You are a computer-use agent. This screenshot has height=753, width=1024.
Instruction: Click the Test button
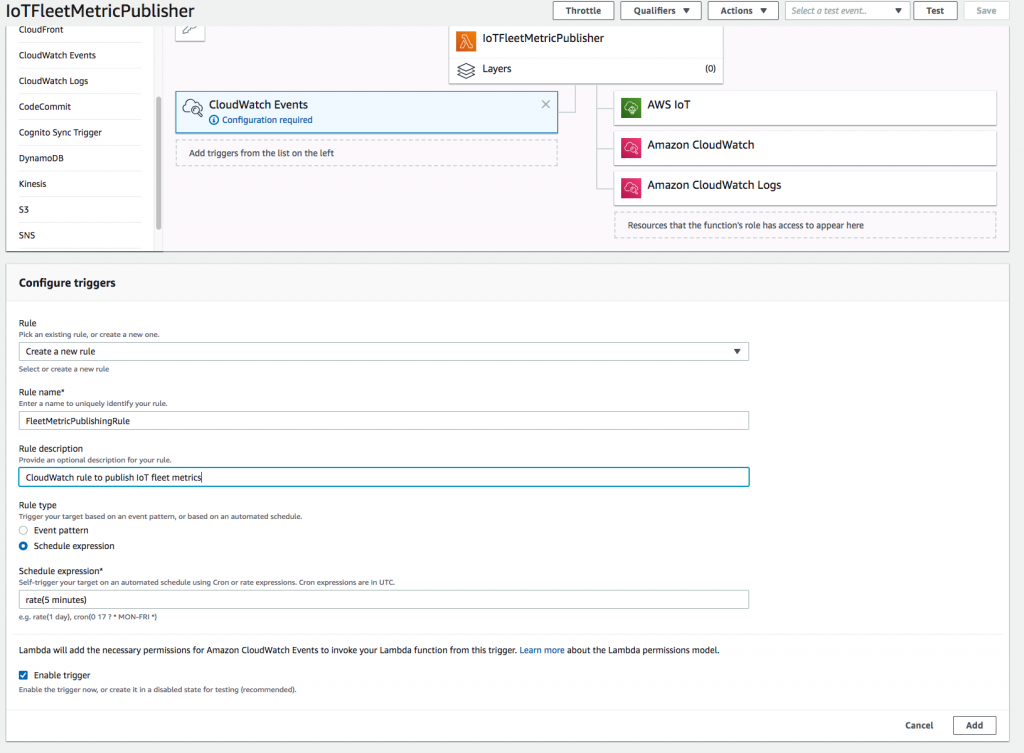(935, 10)
